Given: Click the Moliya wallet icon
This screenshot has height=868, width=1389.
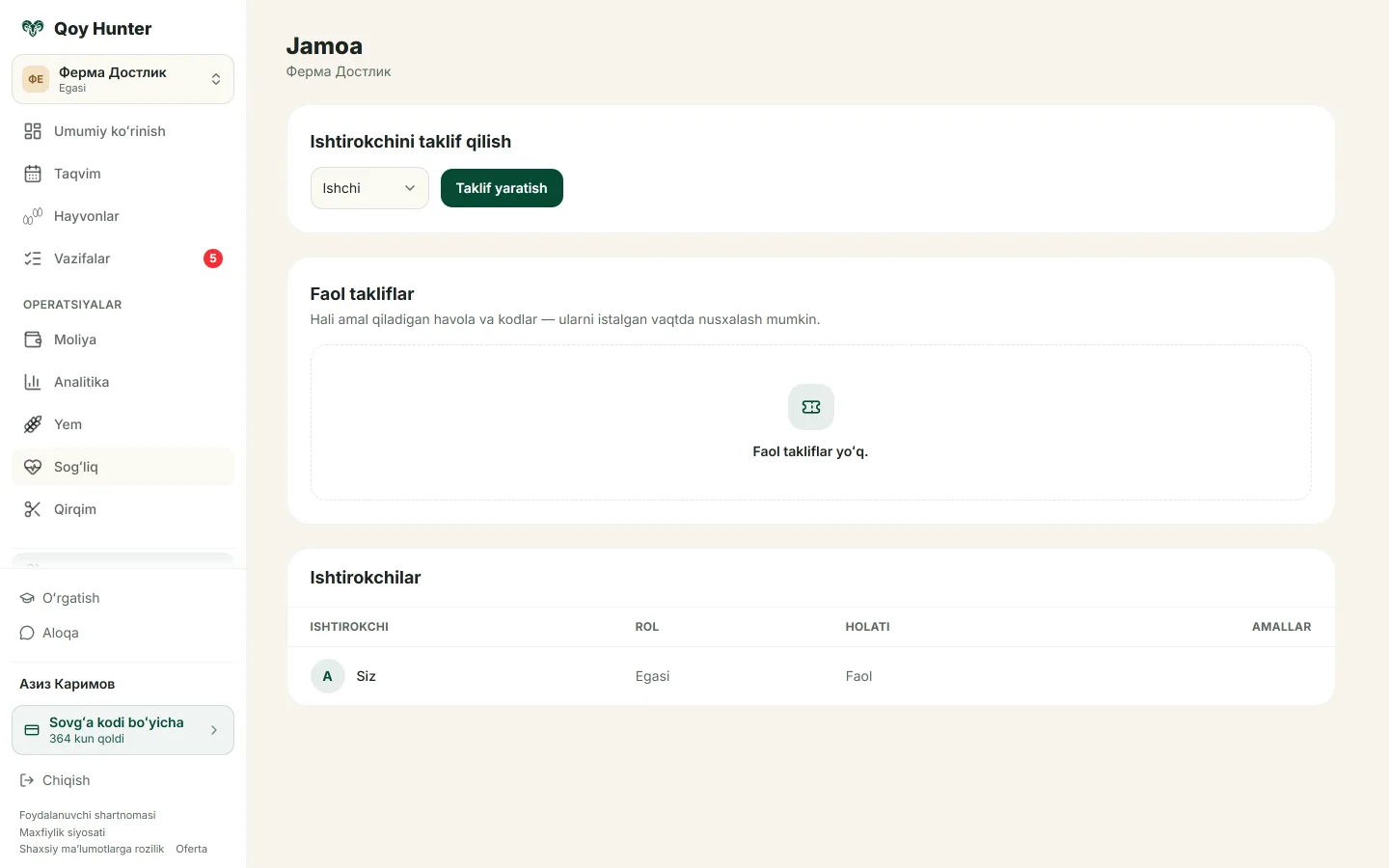Looking at the screenshot, I should click(x=33, y=339).
